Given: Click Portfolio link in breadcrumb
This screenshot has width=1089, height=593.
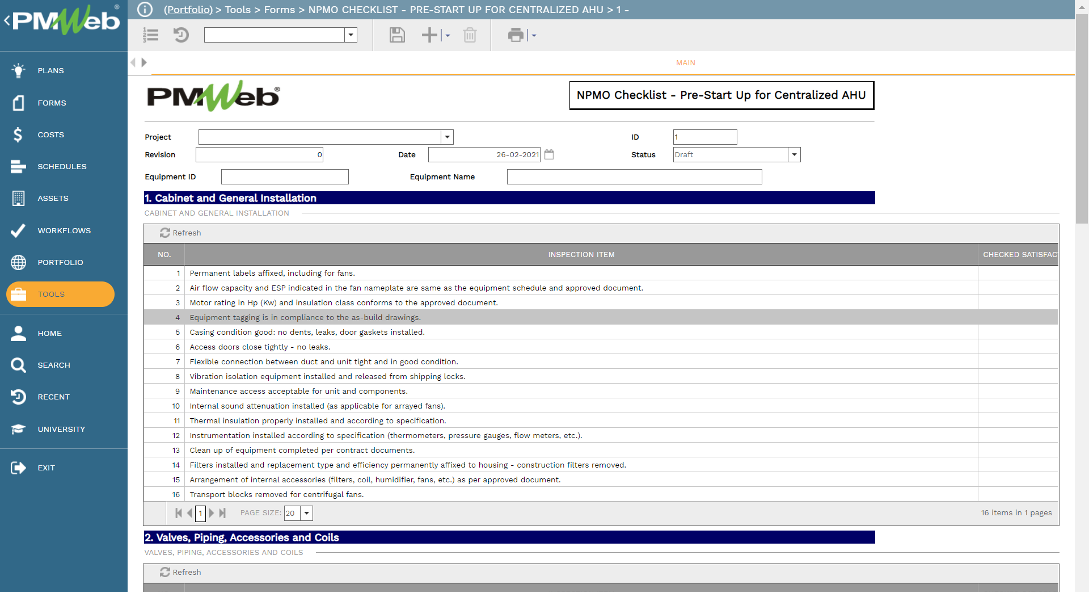Looking at the screenshot, I should (188, 10).
